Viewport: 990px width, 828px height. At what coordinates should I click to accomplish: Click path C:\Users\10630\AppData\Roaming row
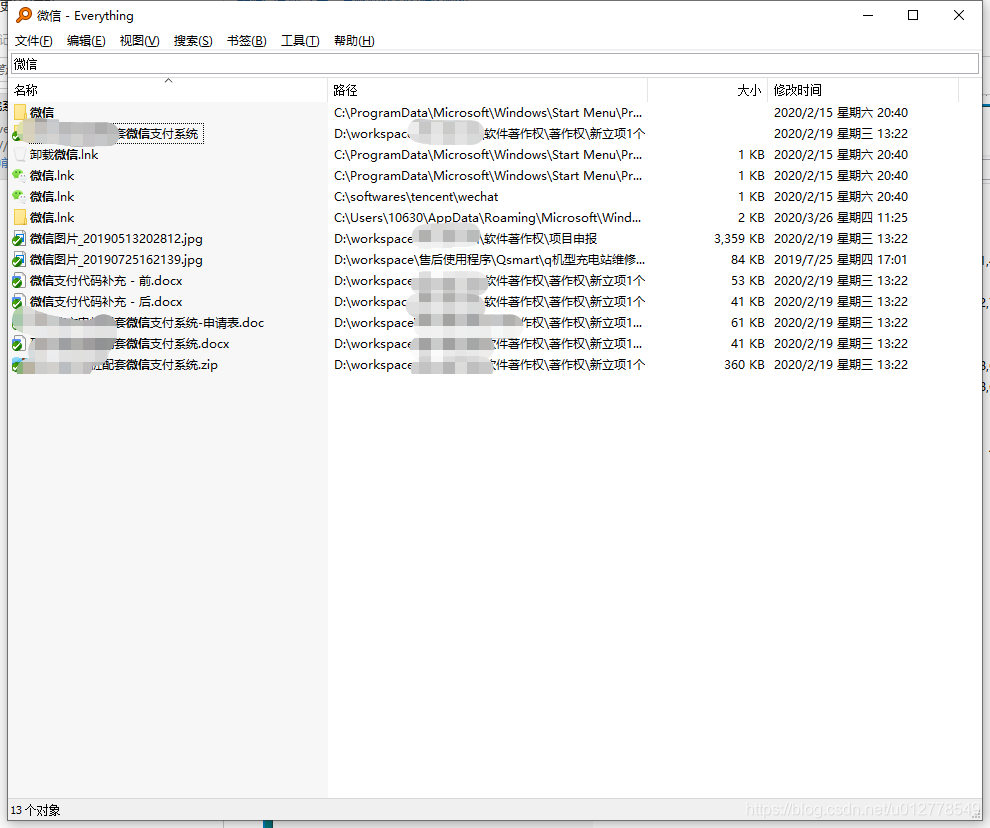click(487, 217)
